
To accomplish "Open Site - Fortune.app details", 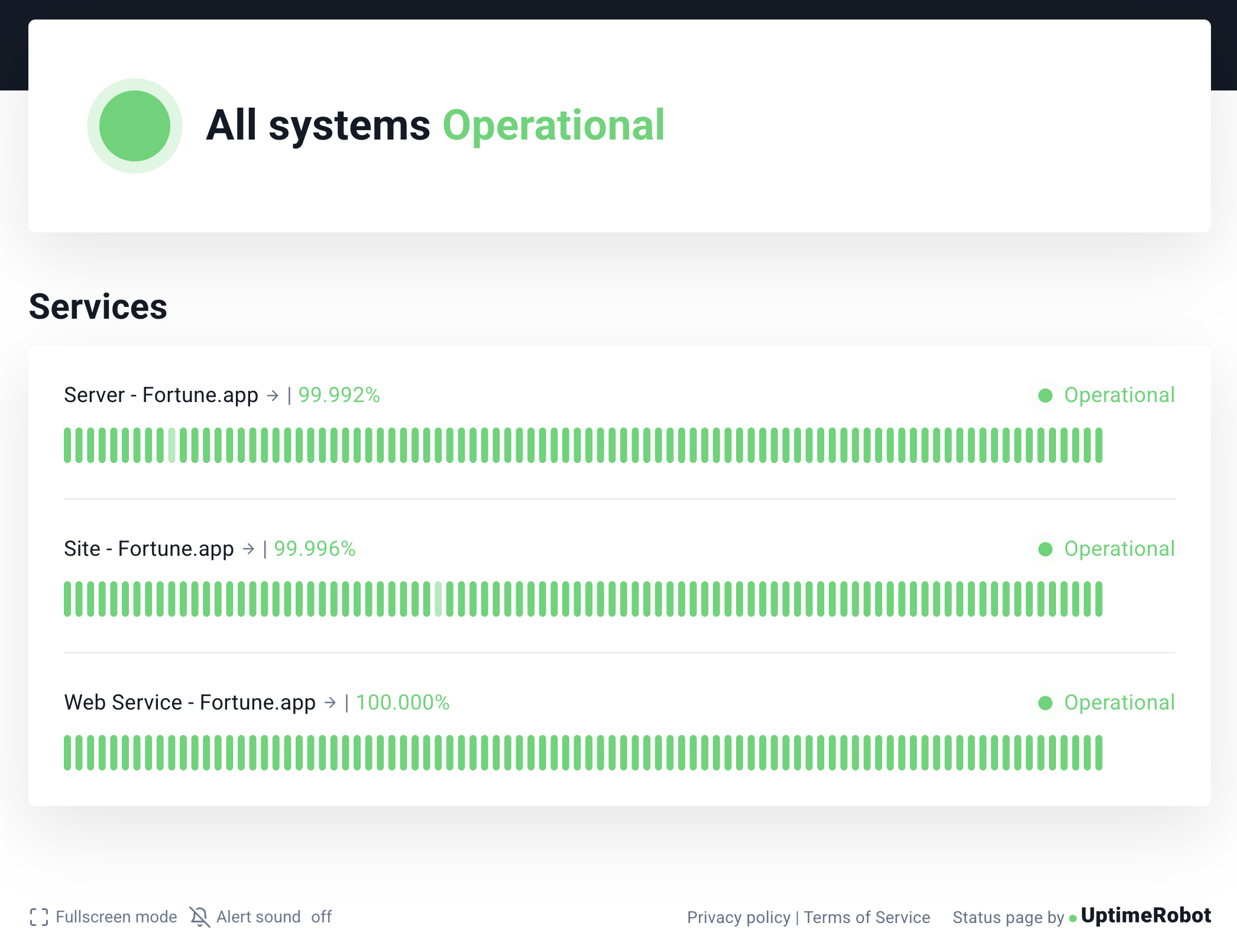I will coord(148,549).
